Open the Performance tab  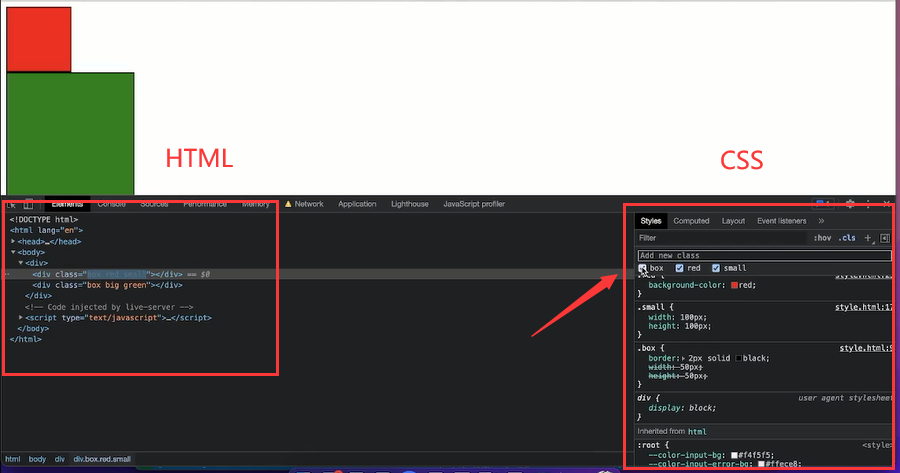(x=205, y=204)
